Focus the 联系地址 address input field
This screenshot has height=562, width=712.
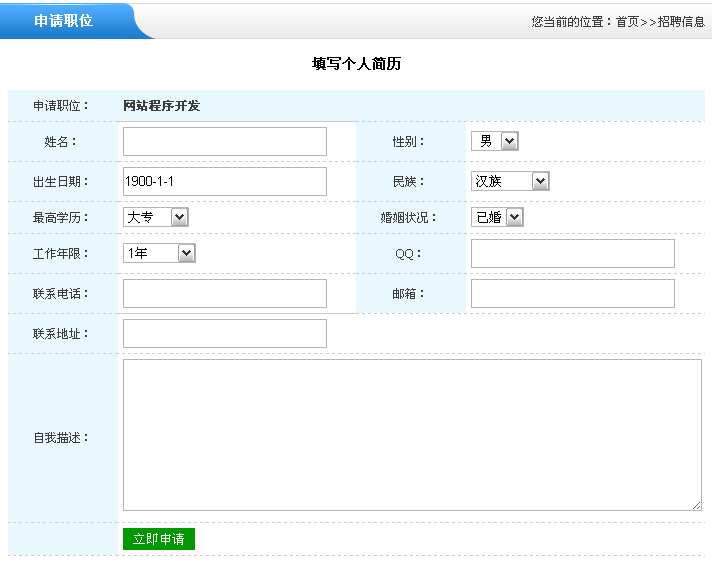pos(224,334)
